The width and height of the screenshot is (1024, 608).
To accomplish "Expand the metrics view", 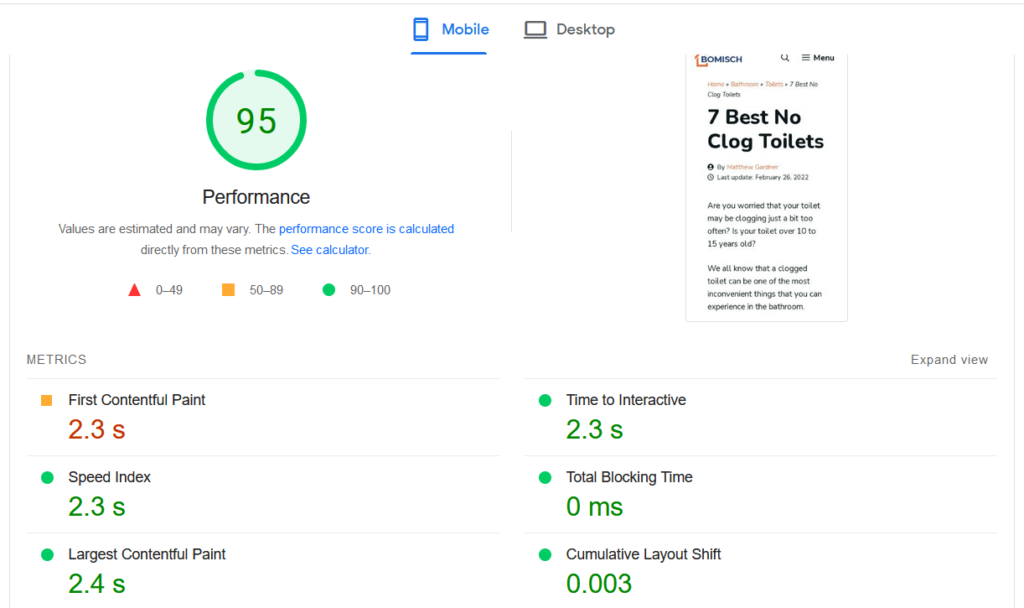I will 949,360.
